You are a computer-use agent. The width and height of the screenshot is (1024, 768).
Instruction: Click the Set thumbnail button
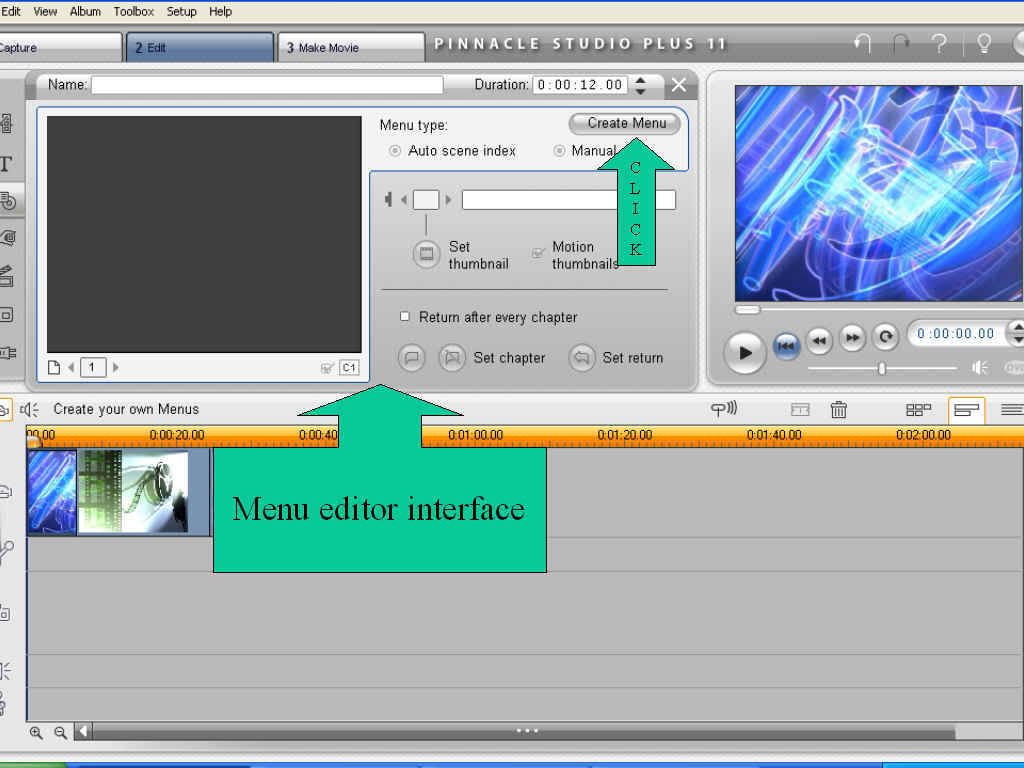click(x=426, y=254)
